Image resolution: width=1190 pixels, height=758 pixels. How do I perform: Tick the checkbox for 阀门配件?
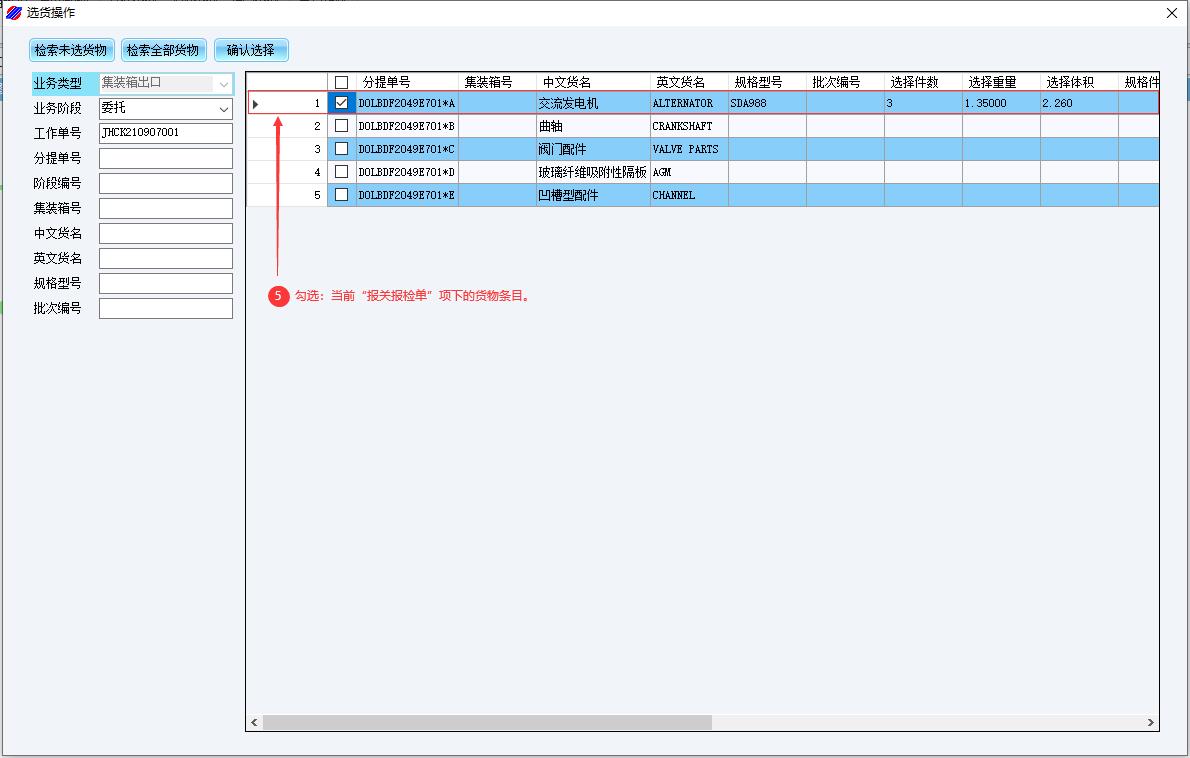point(341,149)
